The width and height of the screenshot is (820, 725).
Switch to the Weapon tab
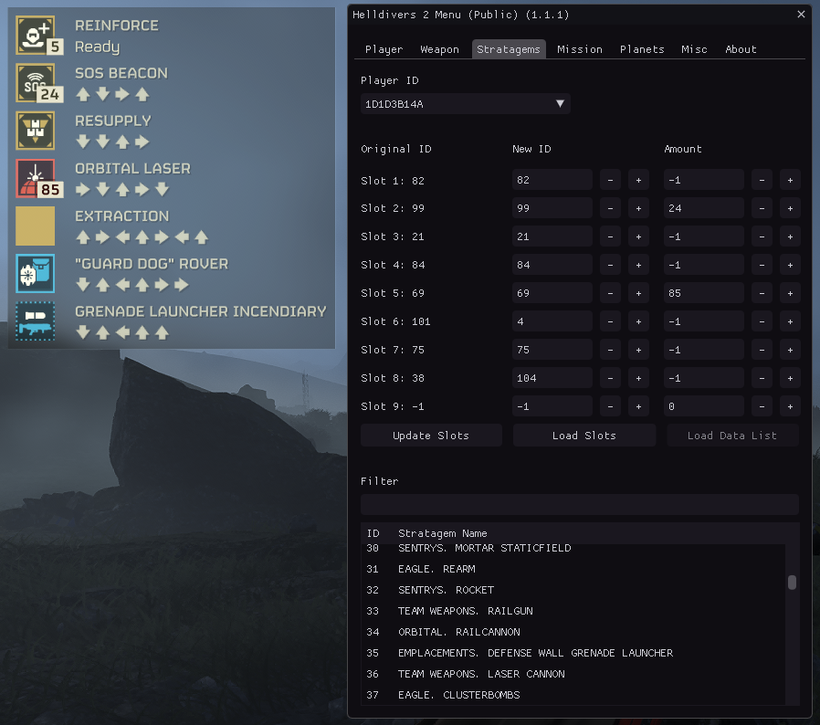coord(439,49)
